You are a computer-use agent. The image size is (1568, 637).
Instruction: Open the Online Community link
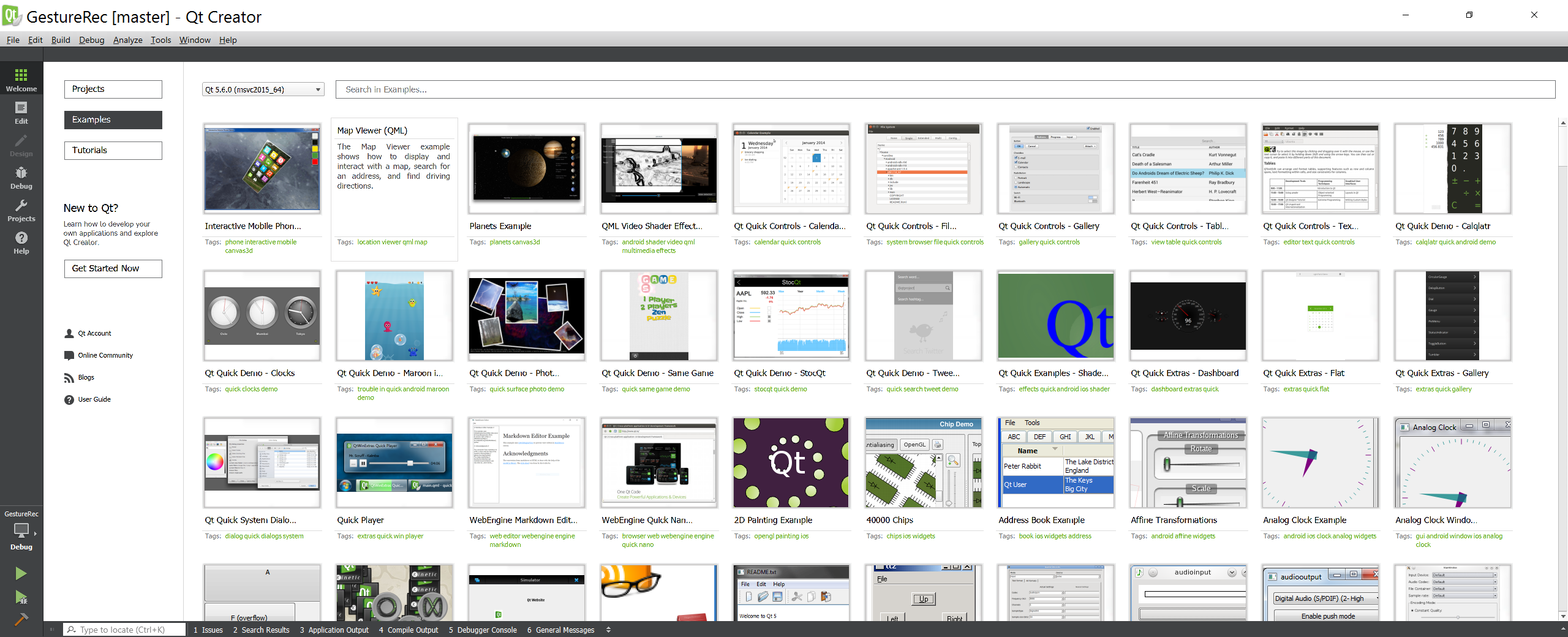[x=105, y=355]
